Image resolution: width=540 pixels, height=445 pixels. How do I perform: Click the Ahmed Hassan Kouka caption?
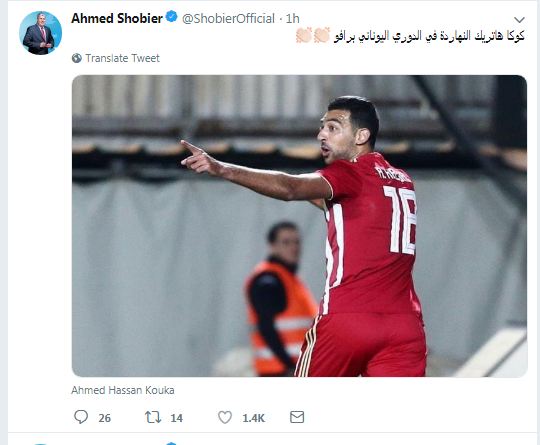123,390
